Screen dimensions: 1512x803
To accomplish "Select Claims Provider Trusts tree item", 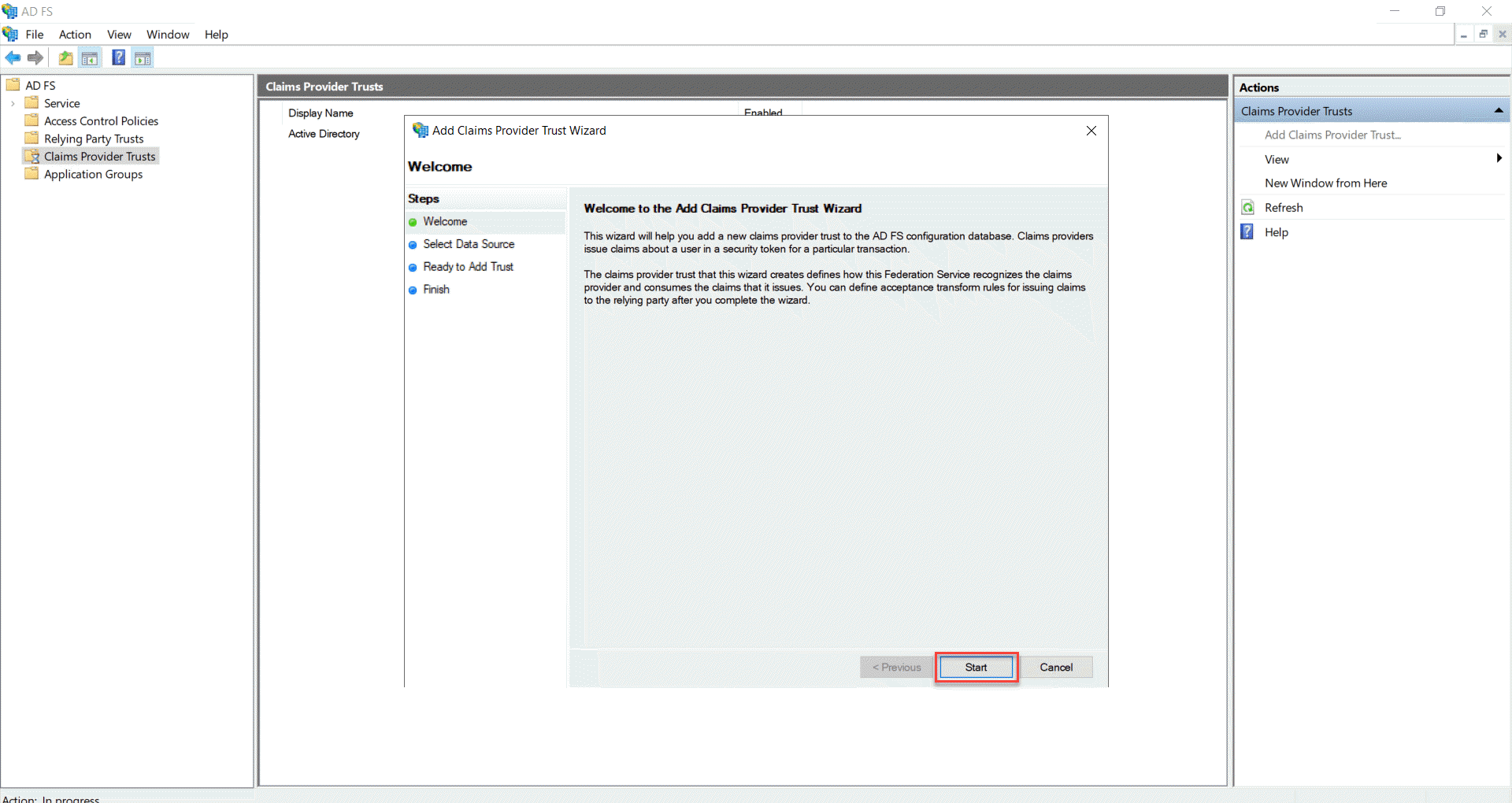I will (x=100, y=157).
